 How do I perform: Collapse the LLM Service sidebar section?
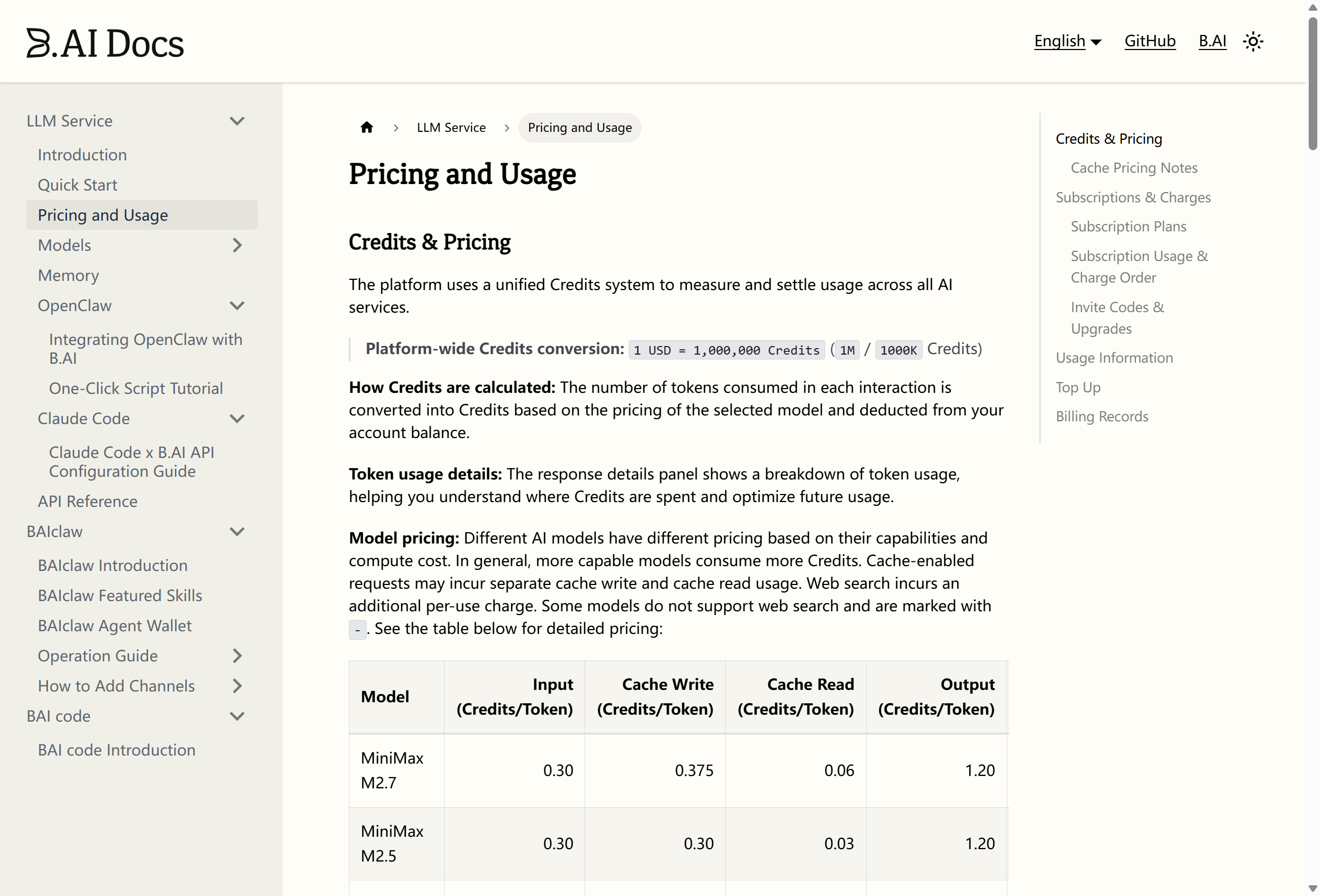[x=237, y=121]
